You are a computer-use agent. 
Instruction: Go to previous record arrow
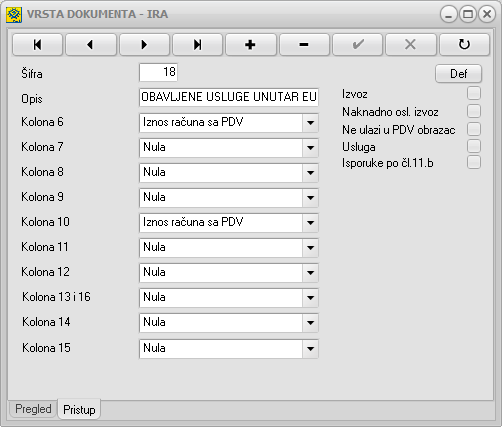pos(91,44)
